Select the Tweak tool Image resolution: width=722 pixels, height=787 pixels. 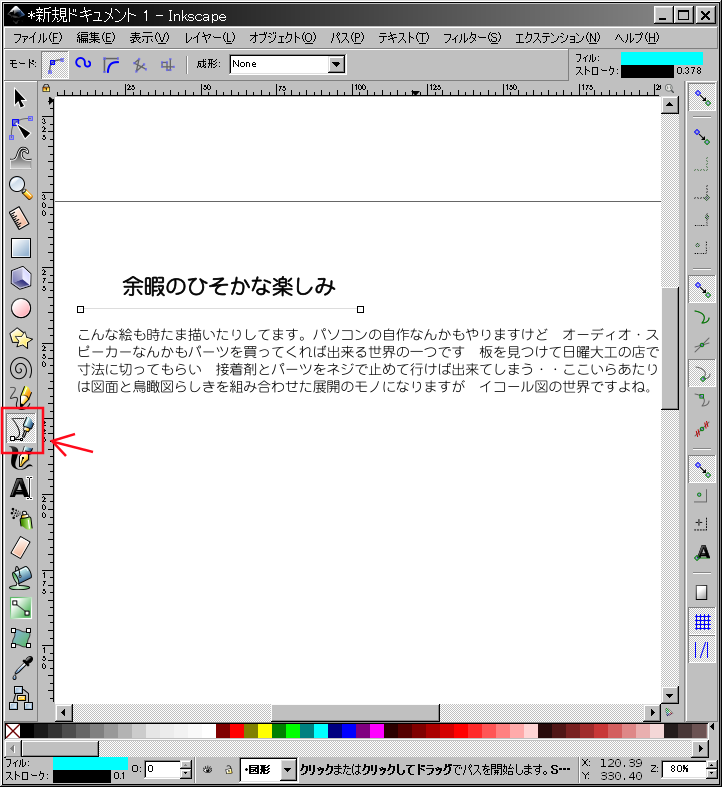click(x=21, y=158)
